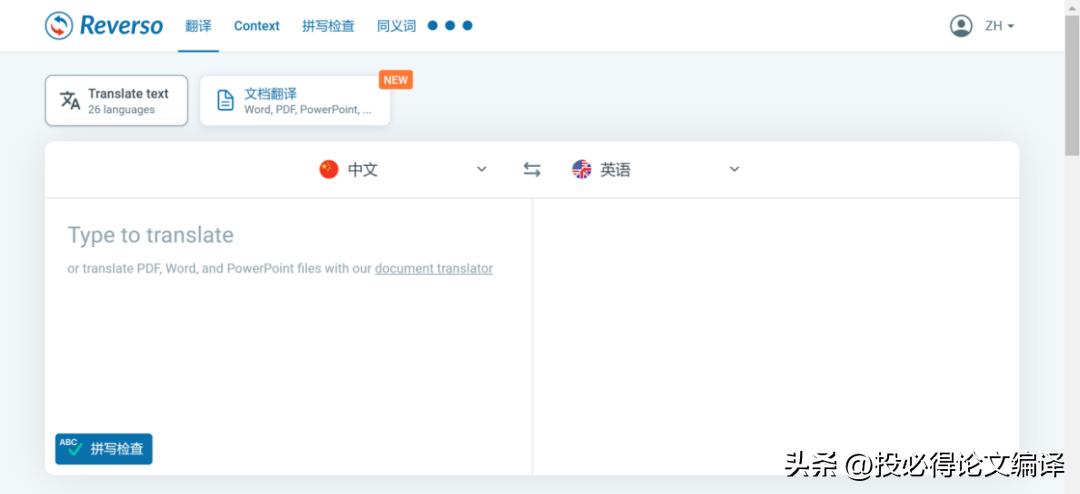Viewport: 1080px width, 494px height.
Task: Open the 翻译 tab
Action: click(x=198, y=26)
